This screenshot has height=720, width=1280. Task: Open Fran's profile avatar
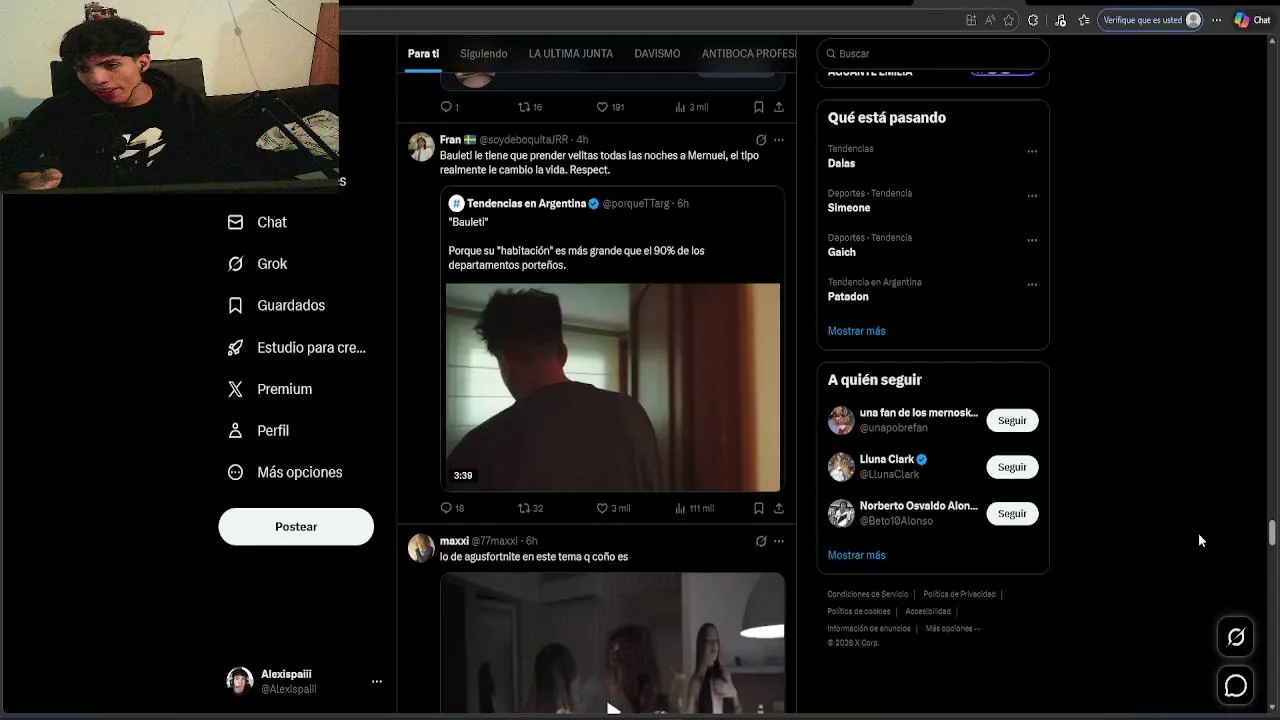421,147
